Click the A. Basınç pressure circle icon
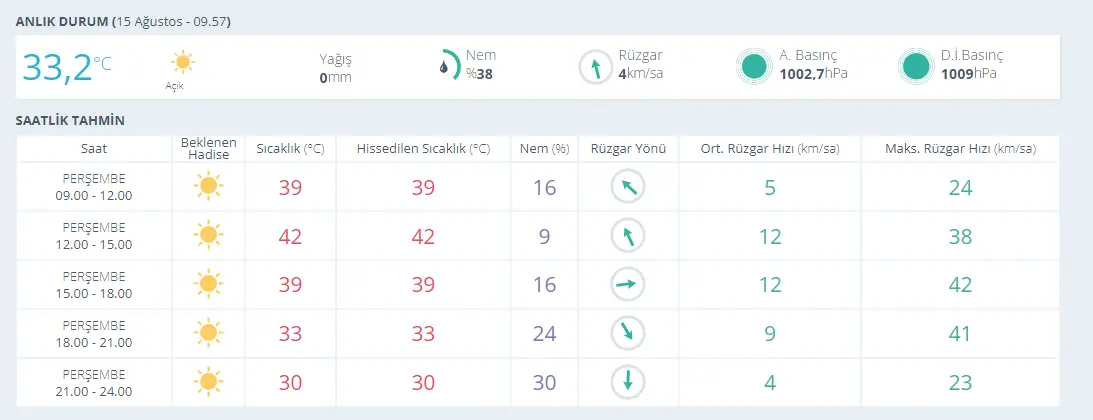1093x420 pixels. 755,67
